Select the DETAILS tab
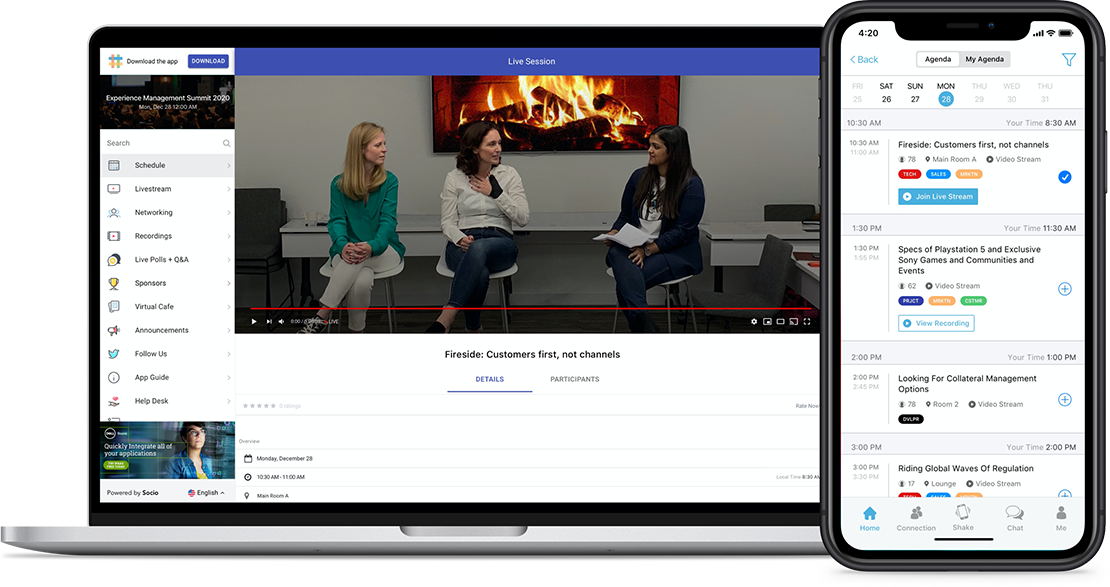 [490, 380]
